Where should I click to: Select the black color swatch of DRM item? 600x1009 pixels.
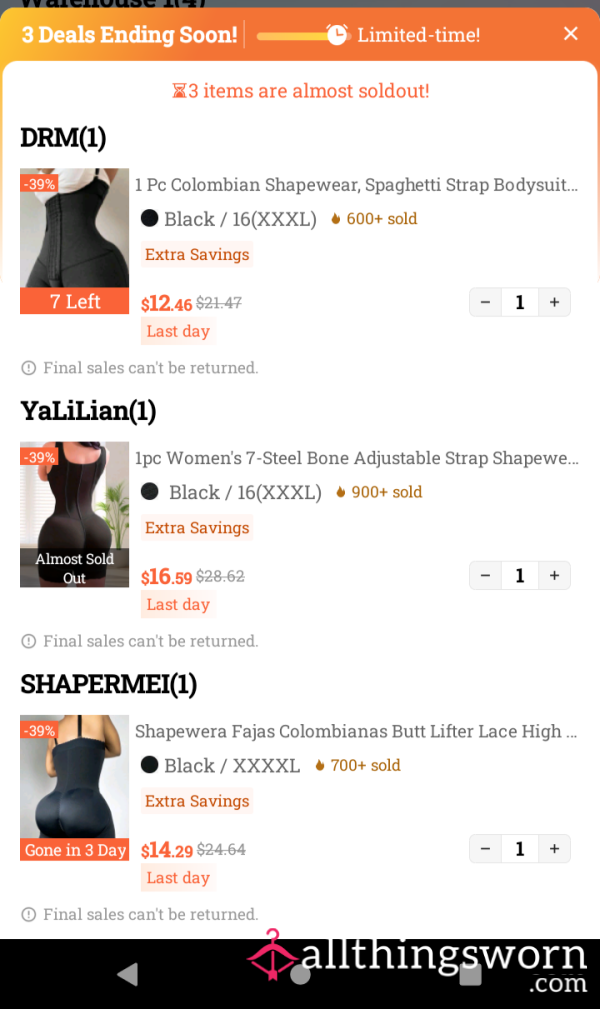pos(149,218)
